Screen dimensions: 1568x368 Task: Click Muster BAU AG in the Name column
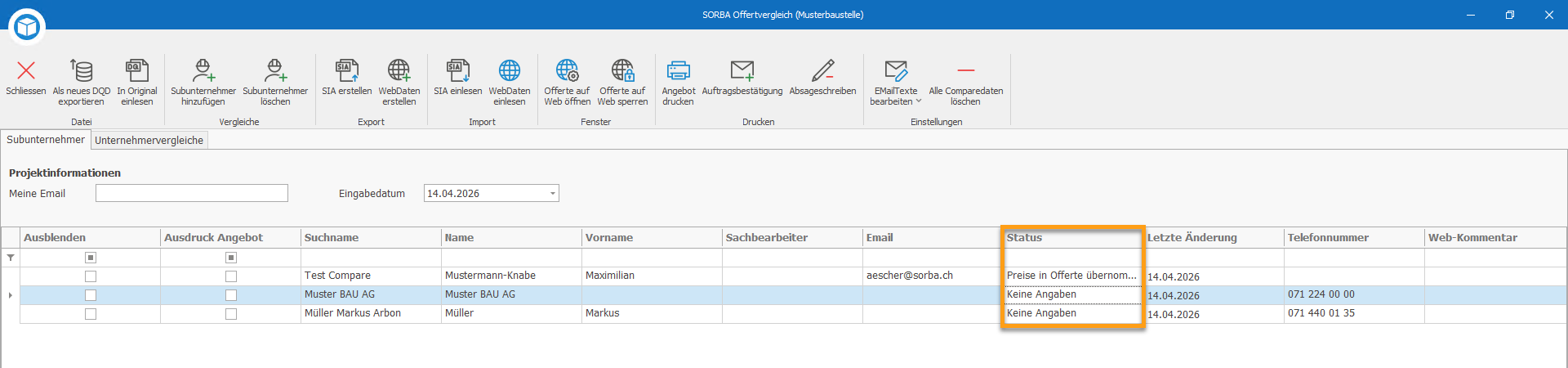click(511, 294)
